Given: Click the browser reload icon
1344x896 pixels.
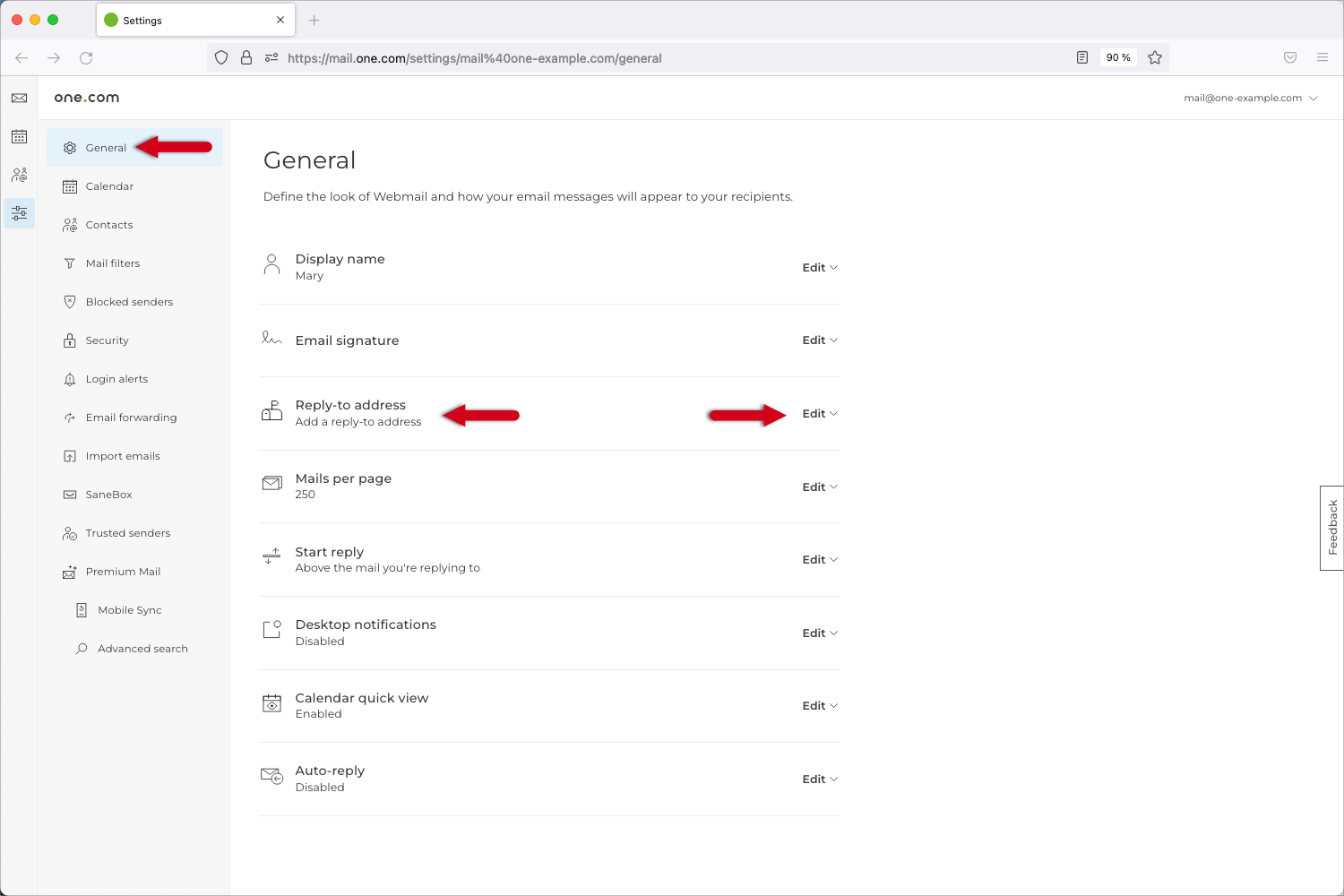Looking at the screenshot, I should click(86, 58).
